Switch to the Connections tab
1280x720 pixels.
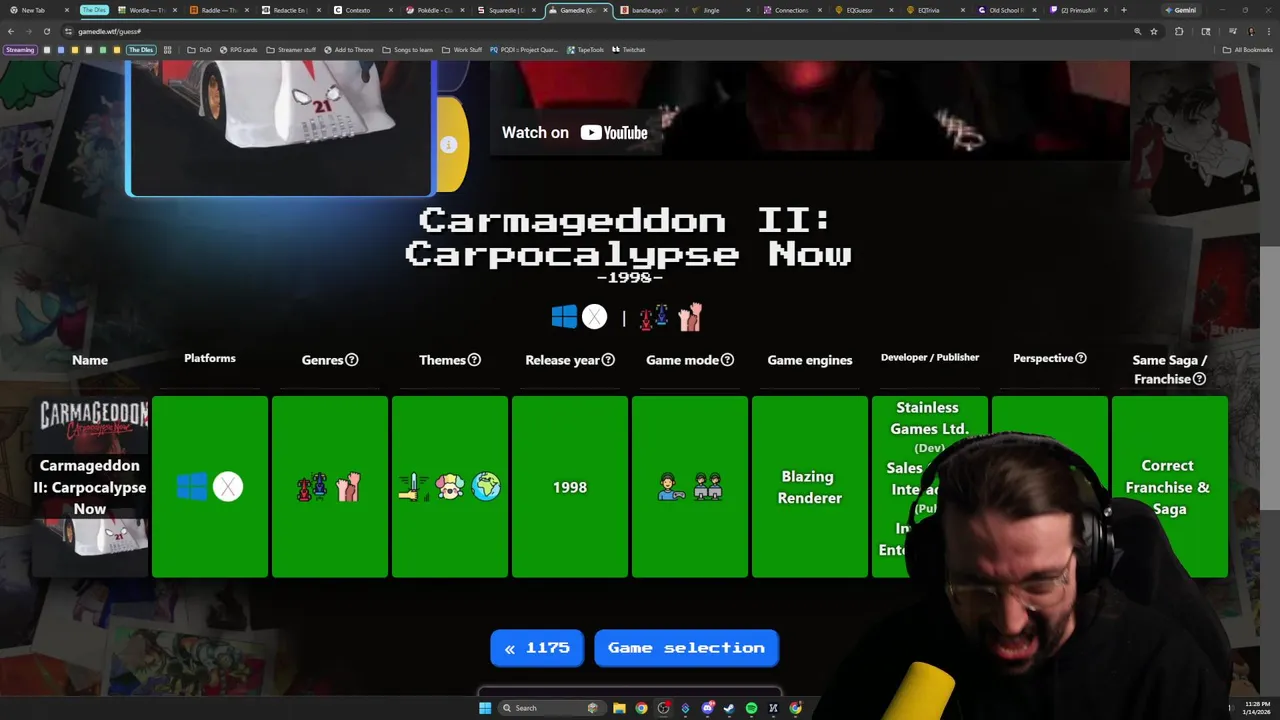pos(792,10)
